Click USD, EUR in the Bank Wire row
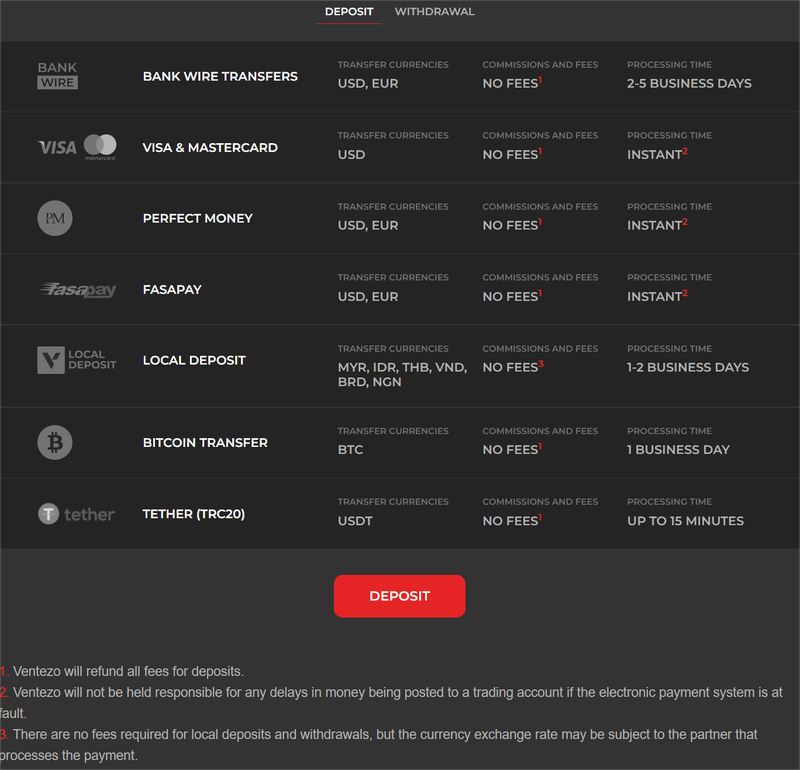 368,83
